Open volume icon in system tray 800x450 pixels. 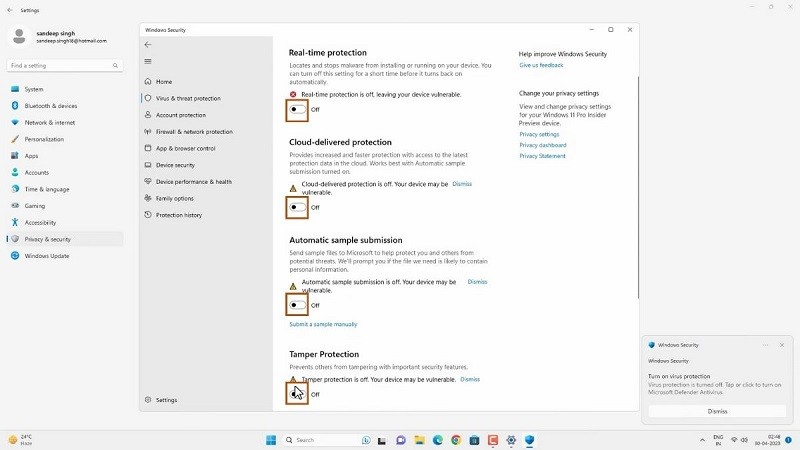tap(744, 440)
